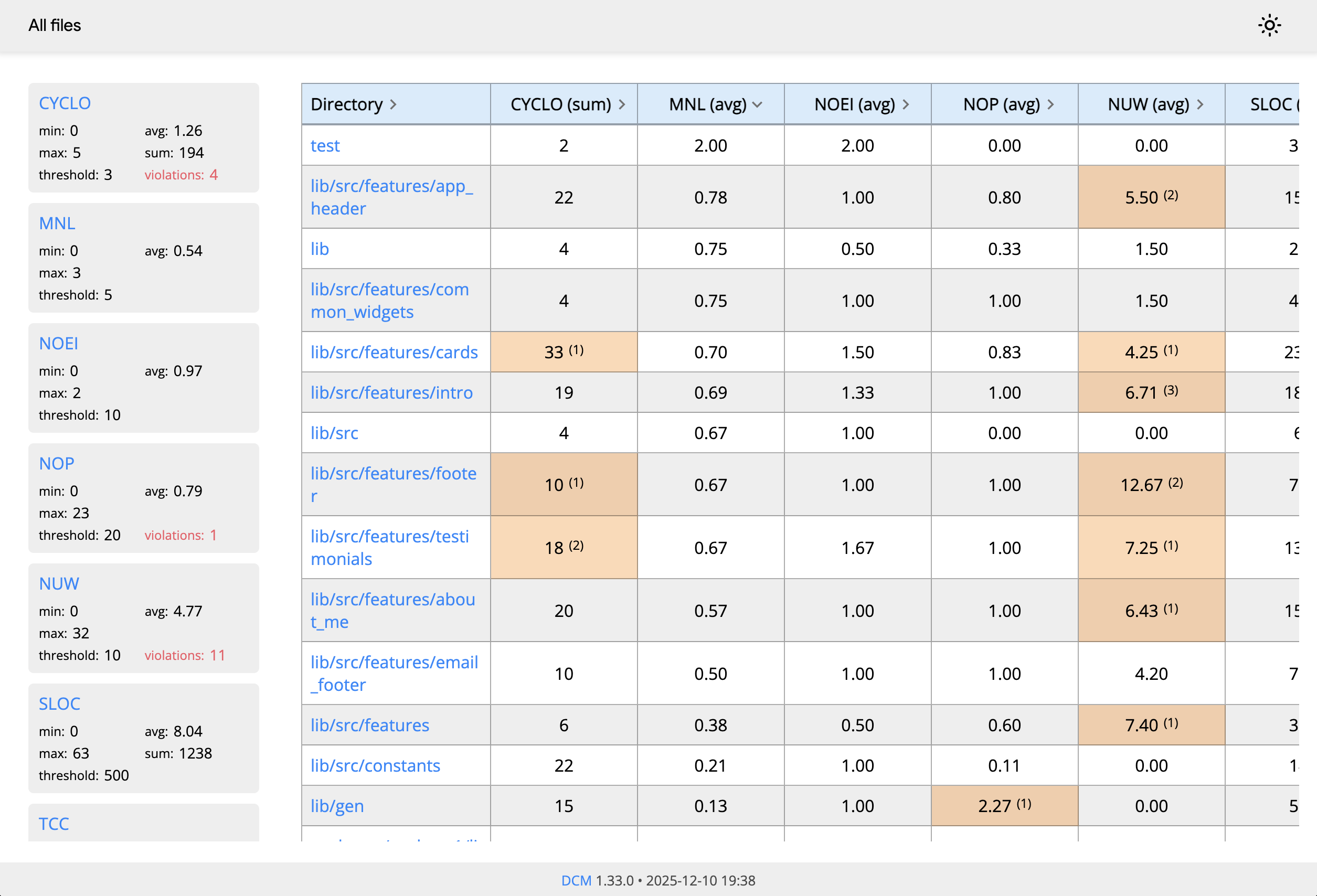Screen dimensions: 1317x896
Task: Open the test directory link
Action: pyautogui.click(x=325, y=146)
